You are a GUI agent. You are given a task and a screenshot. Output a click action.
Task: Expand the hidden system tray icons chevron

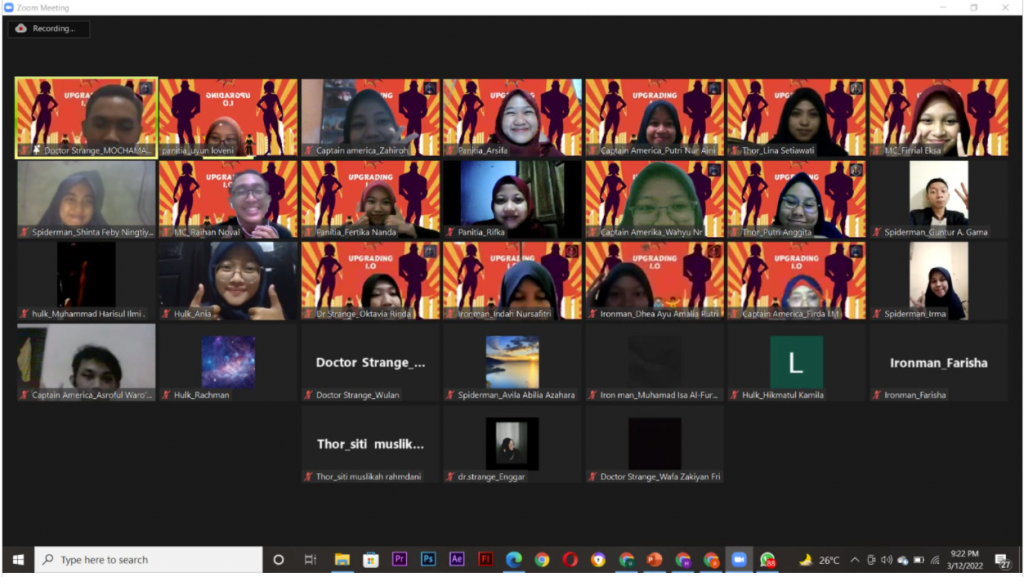click(854, 560)
